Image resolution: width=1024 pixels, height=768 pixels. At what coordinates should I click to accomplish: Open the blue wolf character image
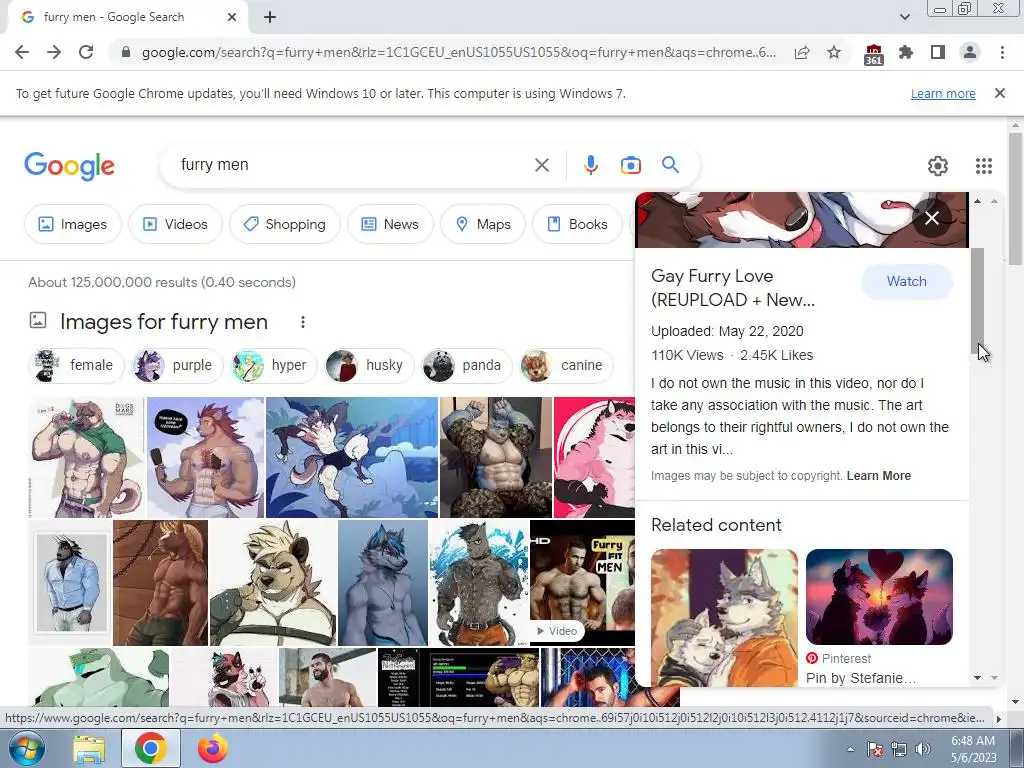[383, 583]
